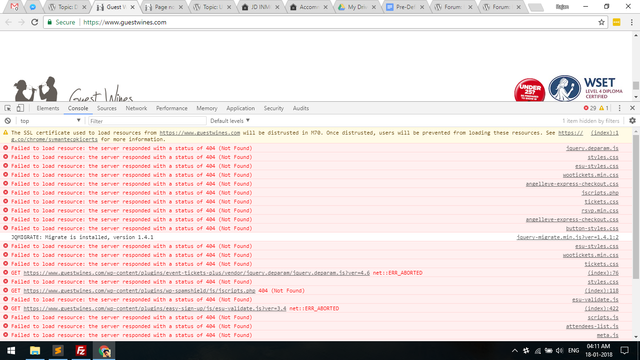
Task: Open the Windows notification center icon
Action: pos(624,351)
